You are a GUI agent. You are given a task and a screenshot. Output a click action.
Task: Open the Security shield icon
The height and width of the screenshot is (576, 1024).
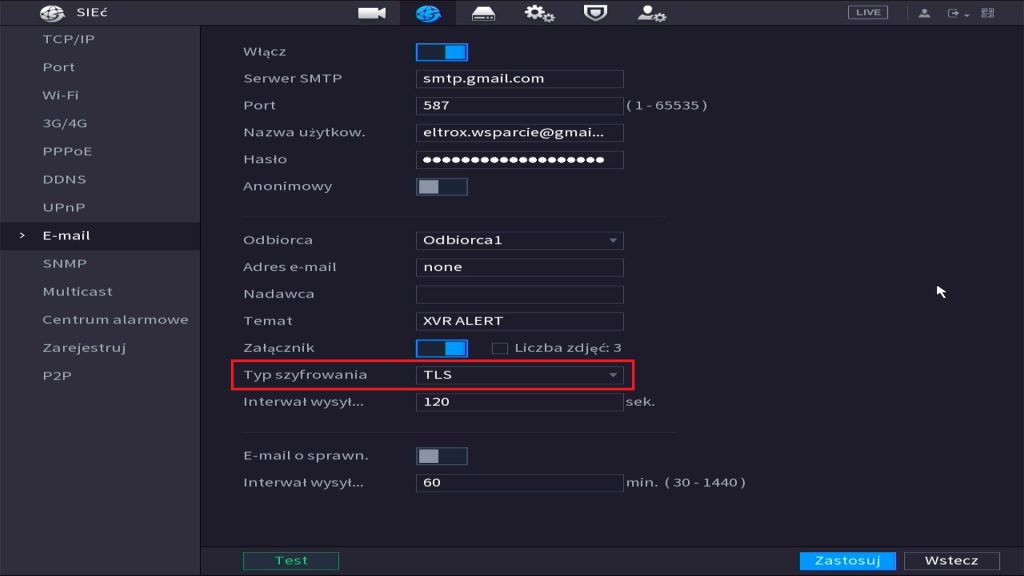pyautogui.click(x=595, y=13)
